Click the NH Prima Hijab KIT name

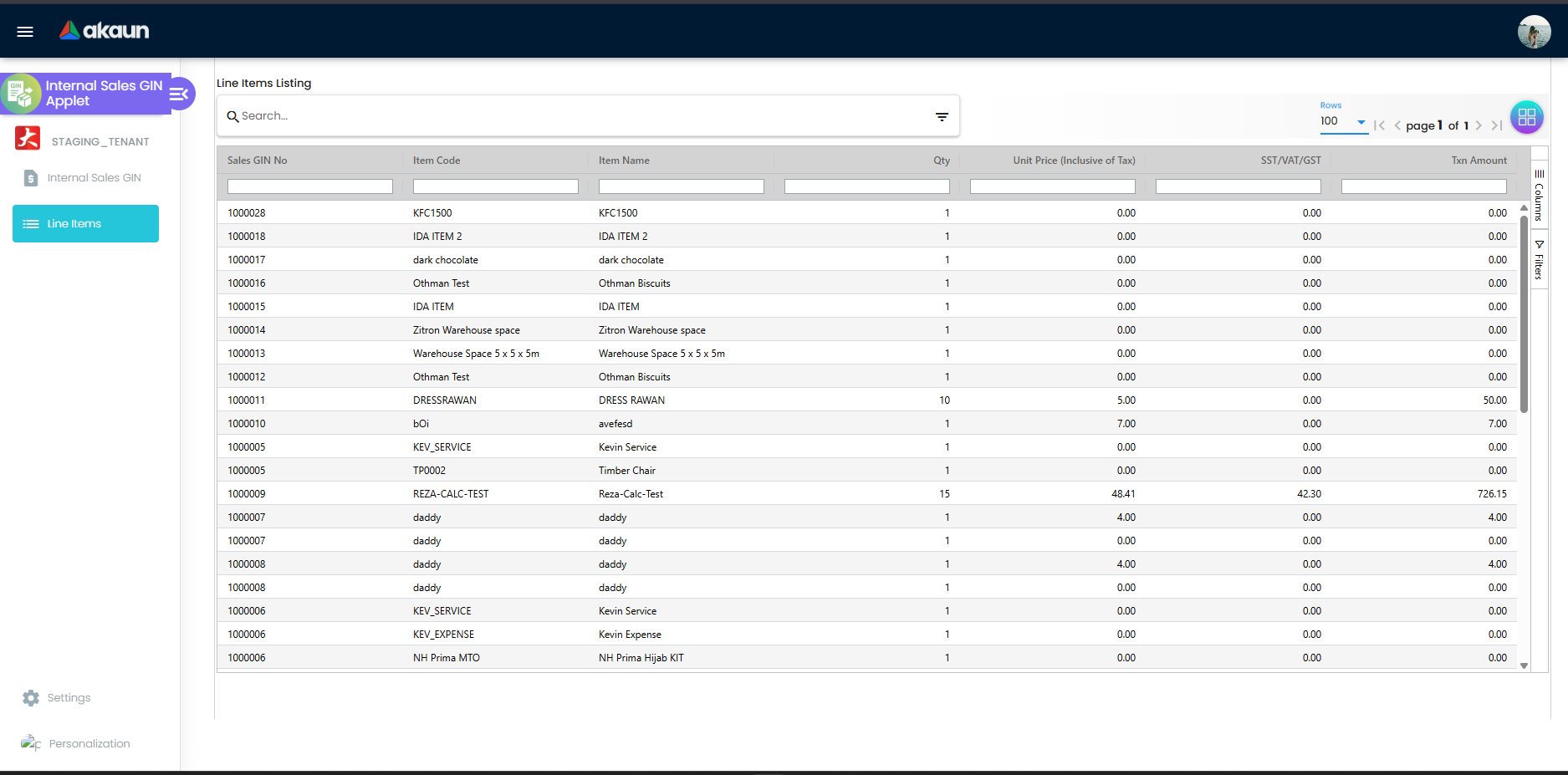[641, 658]
